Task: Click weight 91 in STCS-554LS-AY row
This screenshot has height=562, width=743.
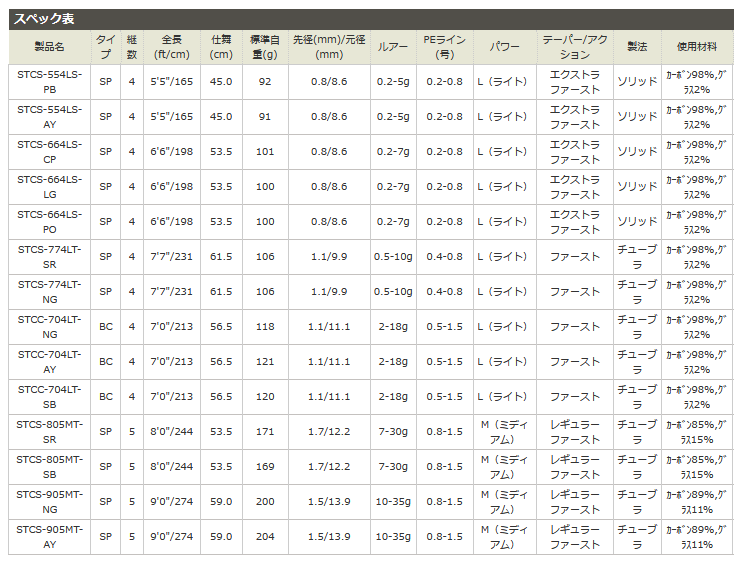Action: point(265,117)
